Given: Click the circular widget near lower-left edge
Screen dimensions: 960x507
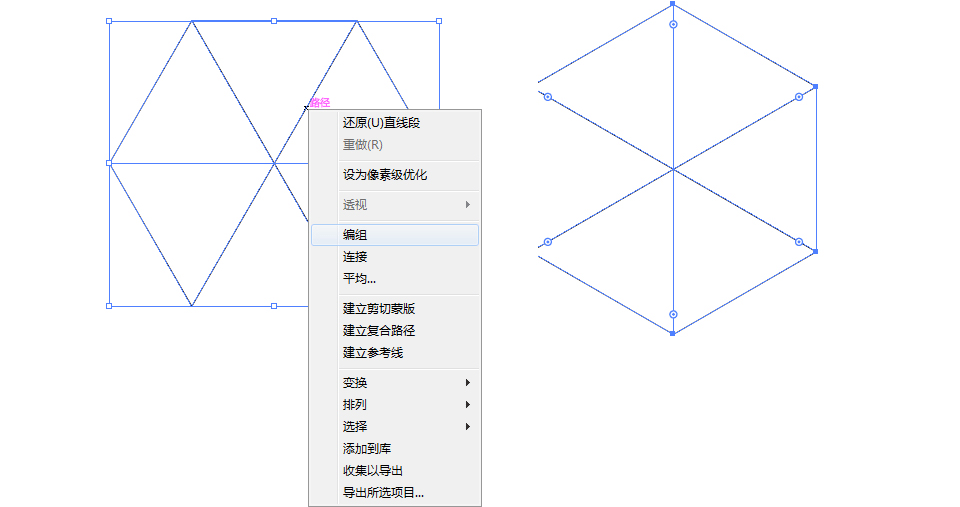Looking at the screenshot, I should click(548, 242).
